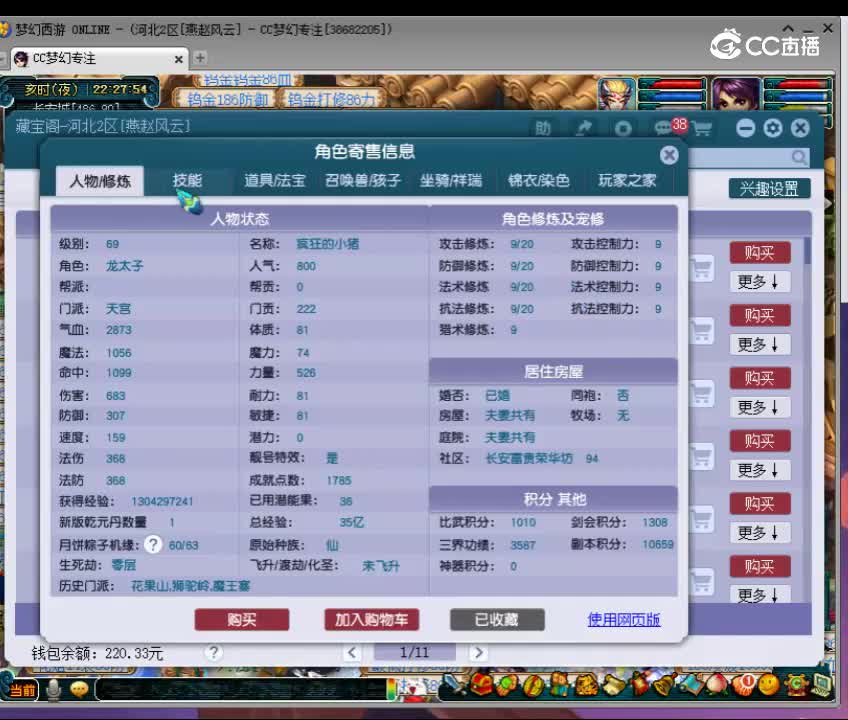
Task: Open the 坐骑/祥瑞 tab
Action: click(x=450, y=180)
